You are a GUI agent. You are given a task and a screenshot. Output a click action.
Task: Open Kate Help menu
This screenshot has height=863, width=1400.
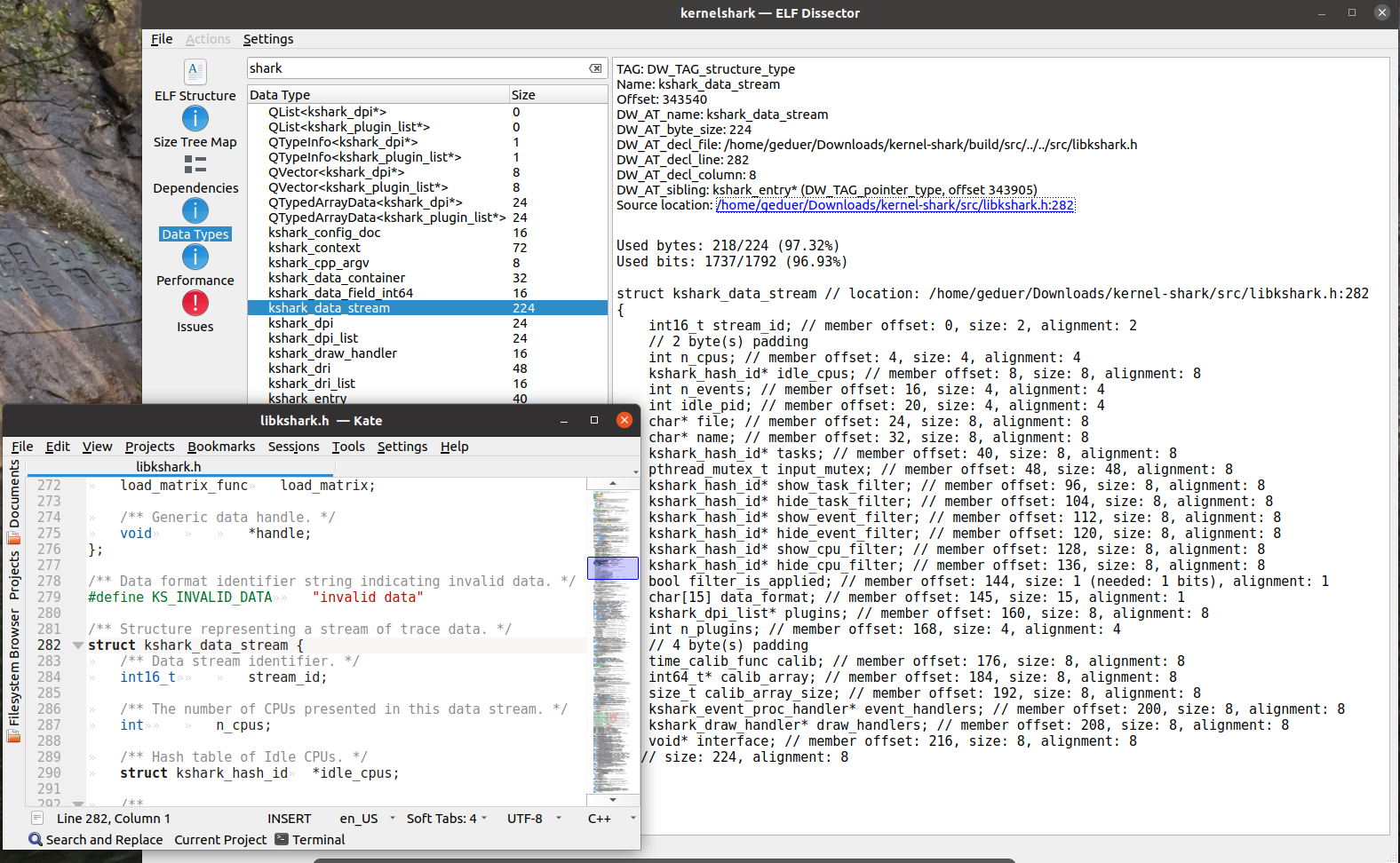coord(454,447)
